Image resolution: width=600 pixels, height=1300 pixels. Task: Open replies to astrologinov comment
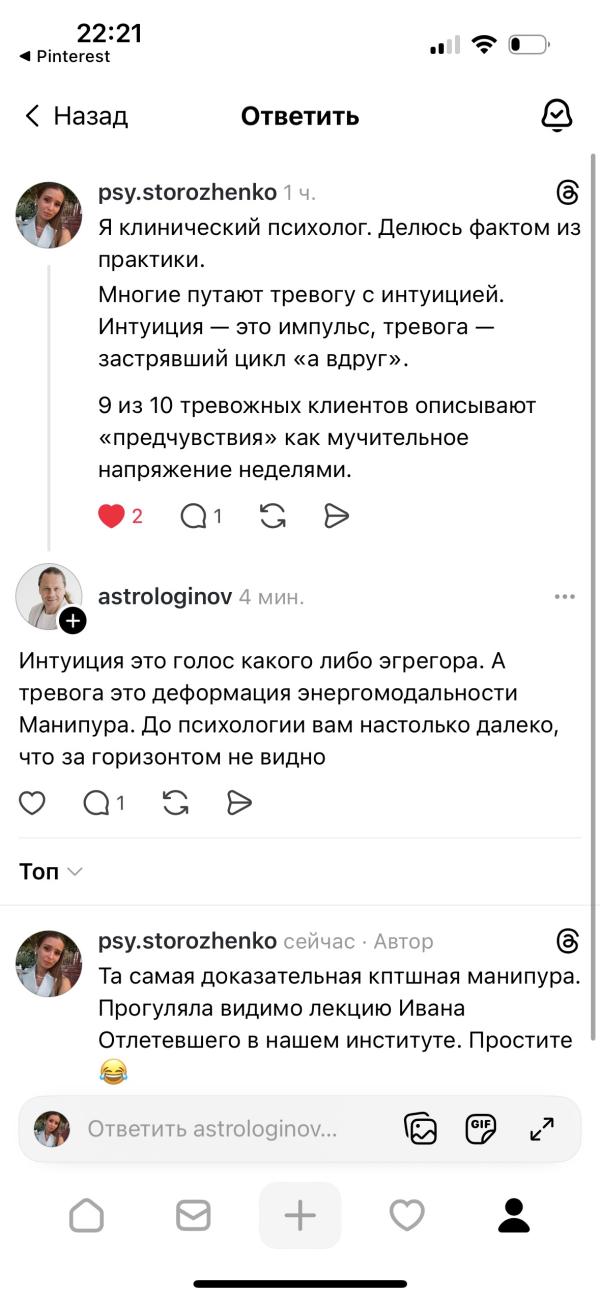pos(97,802)
